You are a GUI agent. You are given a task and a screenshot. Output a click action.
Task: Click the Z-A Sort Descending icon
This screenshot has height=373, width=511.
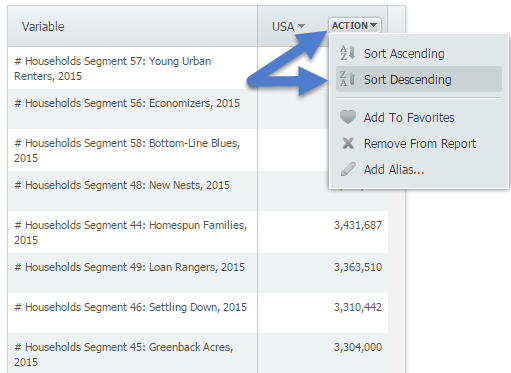coord(348,79)
